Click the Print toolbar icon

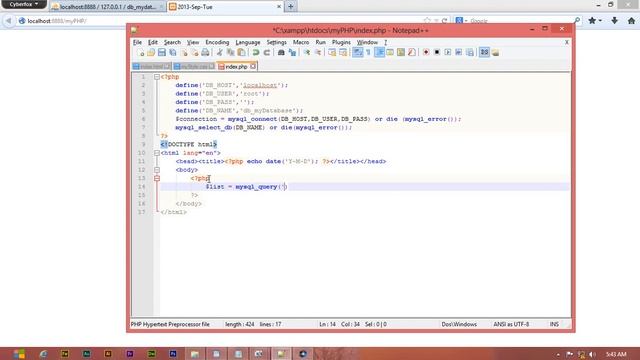point(205,53)
